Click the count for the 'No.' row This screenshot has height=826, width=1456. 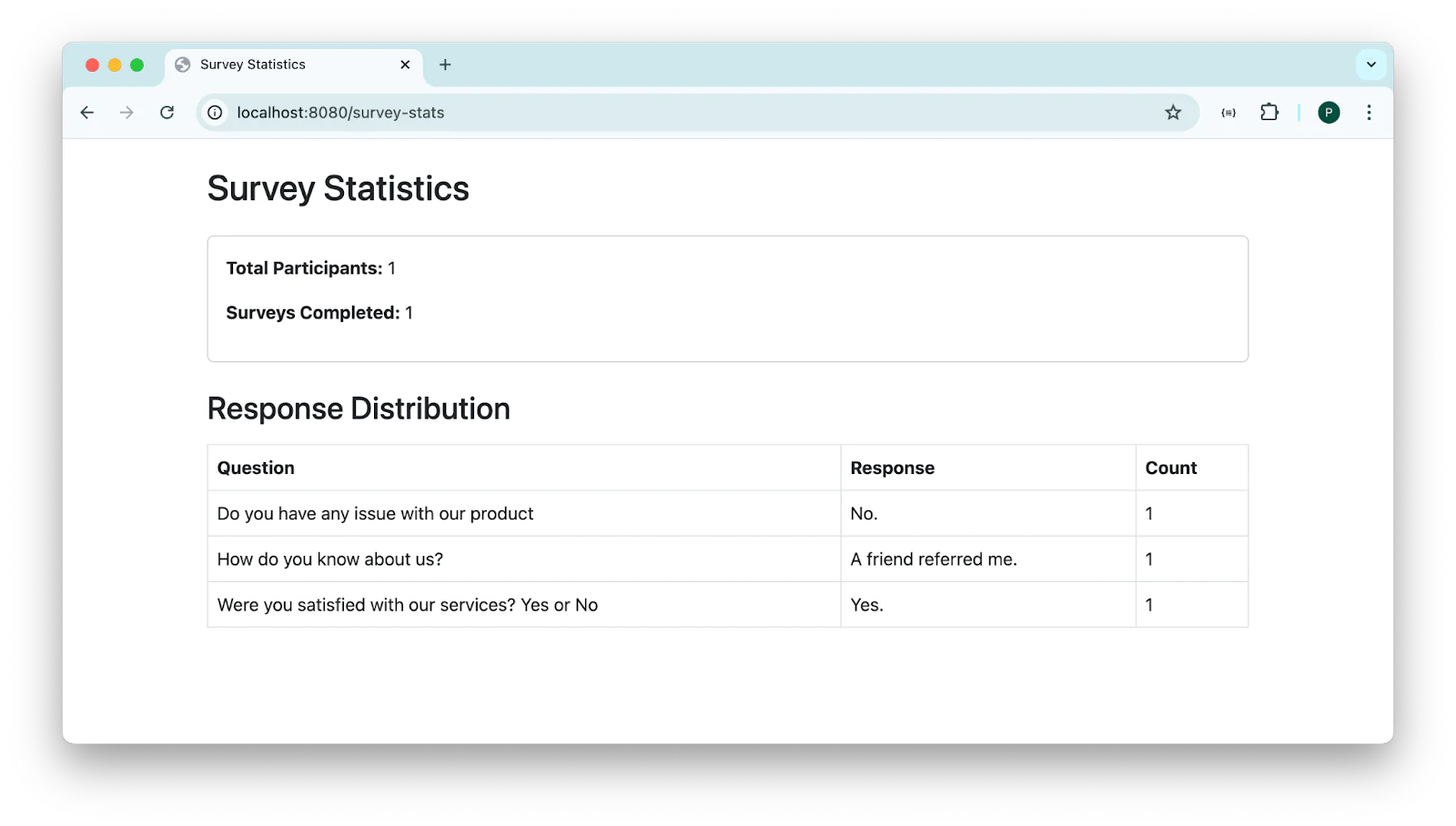(x=1192, y=514)
